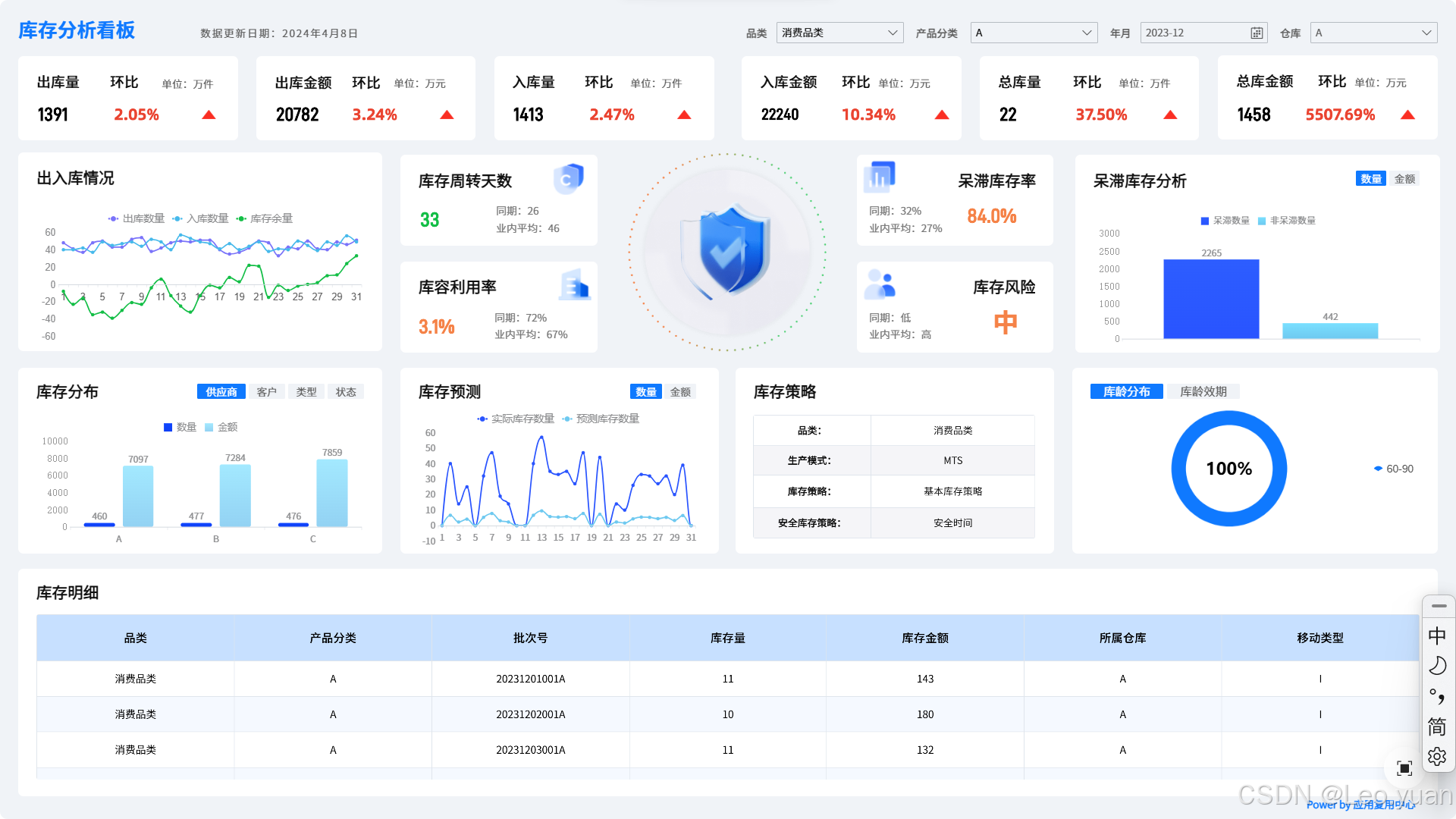Image resolution: width=1456 pixels, height=819 pixels.
Task: Click the IME settings gear icon
Action: 1437,756
